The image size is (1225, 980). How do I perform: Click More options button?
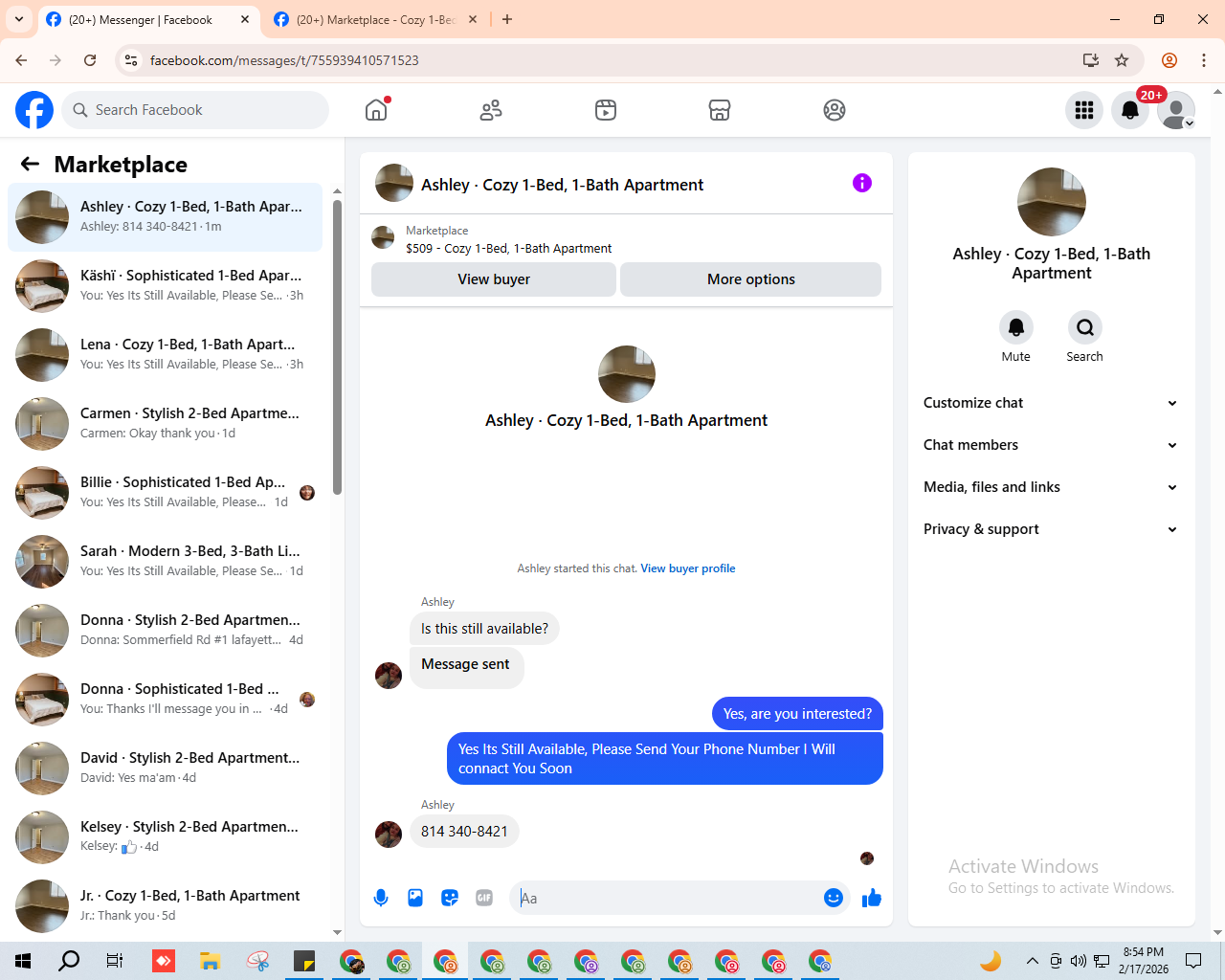coord(751,279)
